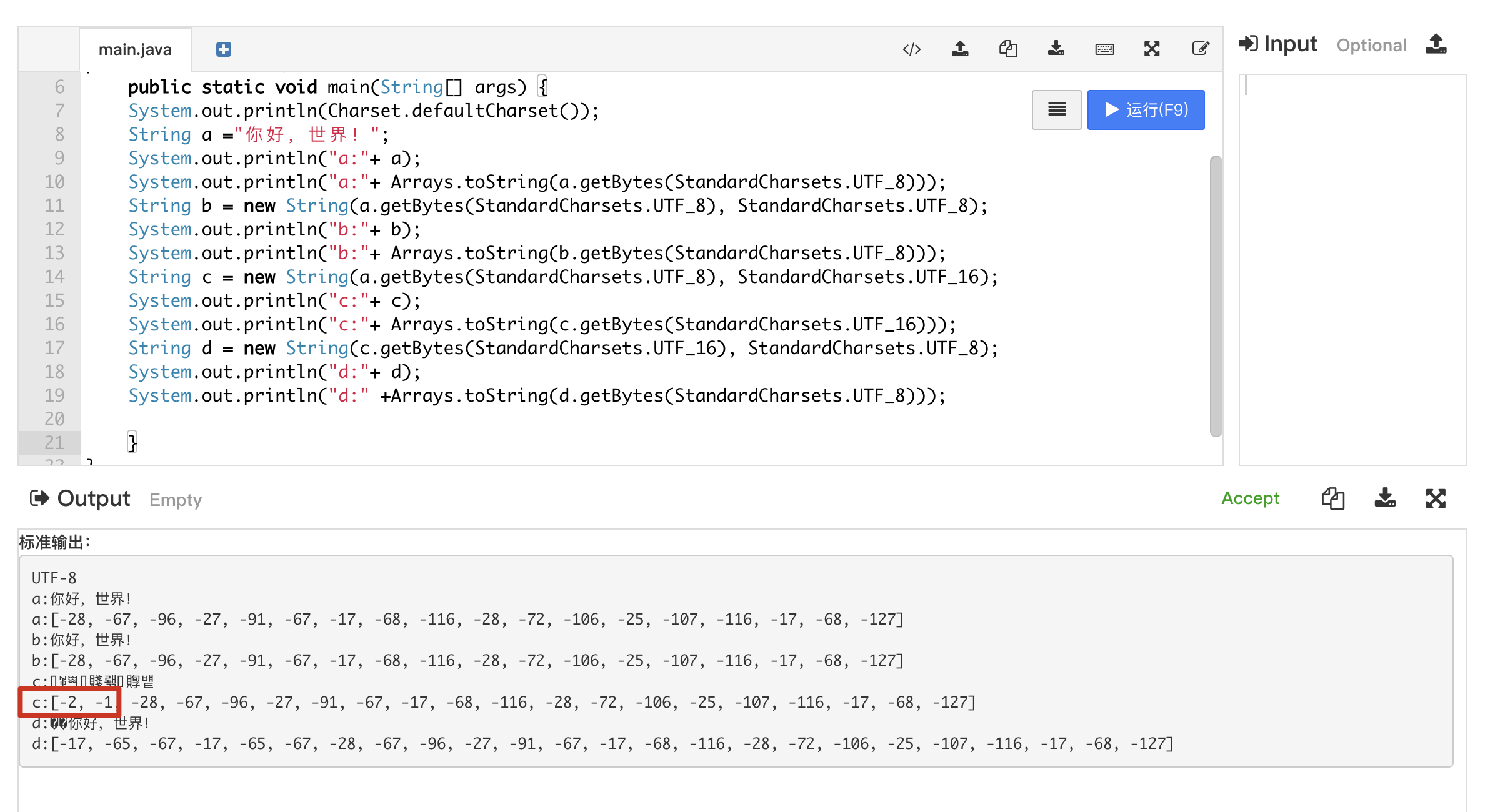This screenshot has height=812, width=1485.
Task: Click the green Accept link
Action: pyautogui.click(x=1250, y=498)
